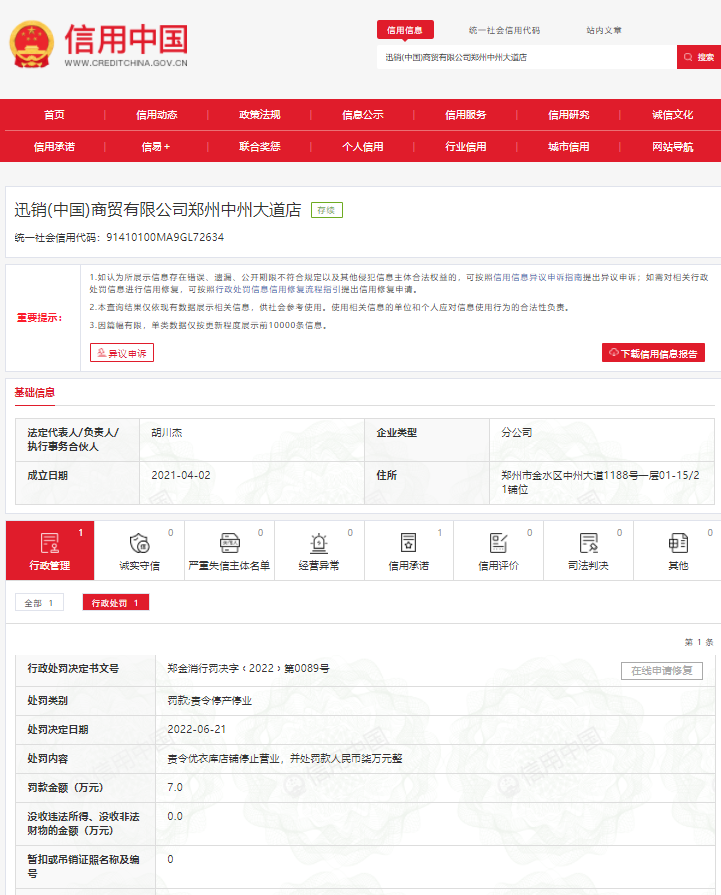Select the 信用承诺 document icon tab
Screen dimensions: 721x895
tap(409, 551)
